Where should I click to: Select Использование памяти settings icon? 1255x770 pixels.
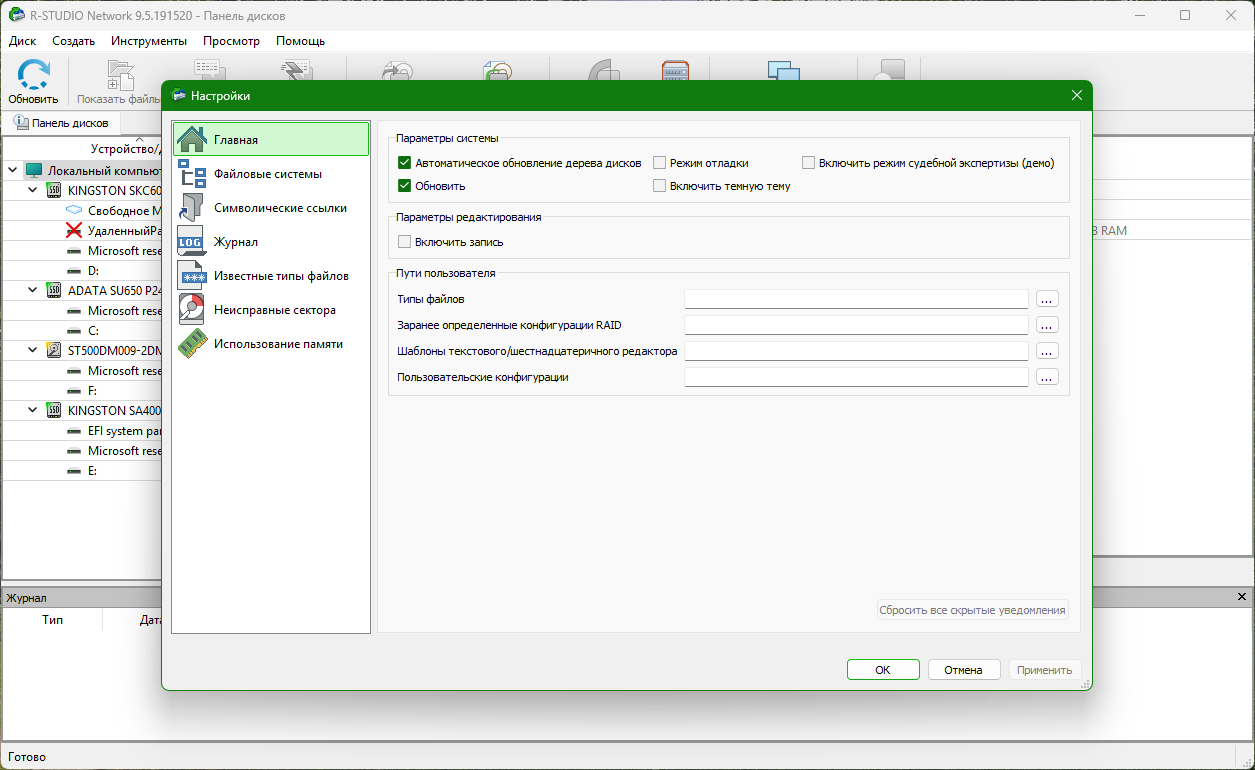pos(191,344)
